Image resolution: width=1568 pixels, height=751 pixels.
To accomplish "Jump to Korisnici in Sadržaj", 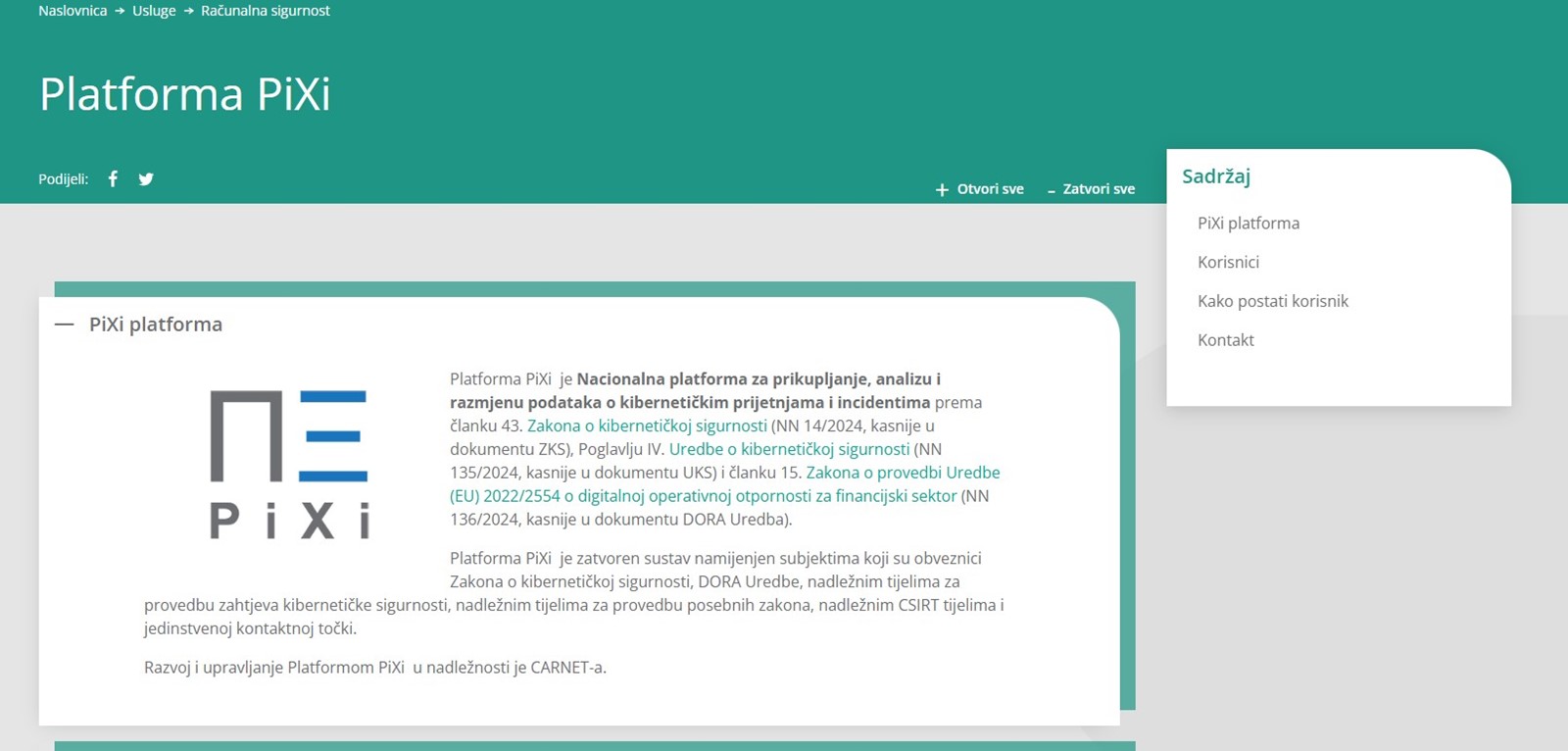I will 1228,263.
